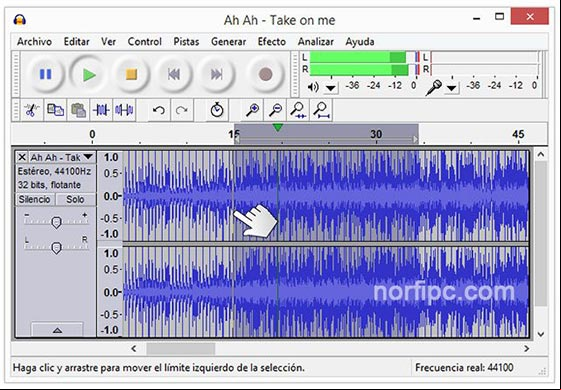This screenshot has width=561, height=390.
Task: Zoom out of the waveform
Action: click(275, 109)
